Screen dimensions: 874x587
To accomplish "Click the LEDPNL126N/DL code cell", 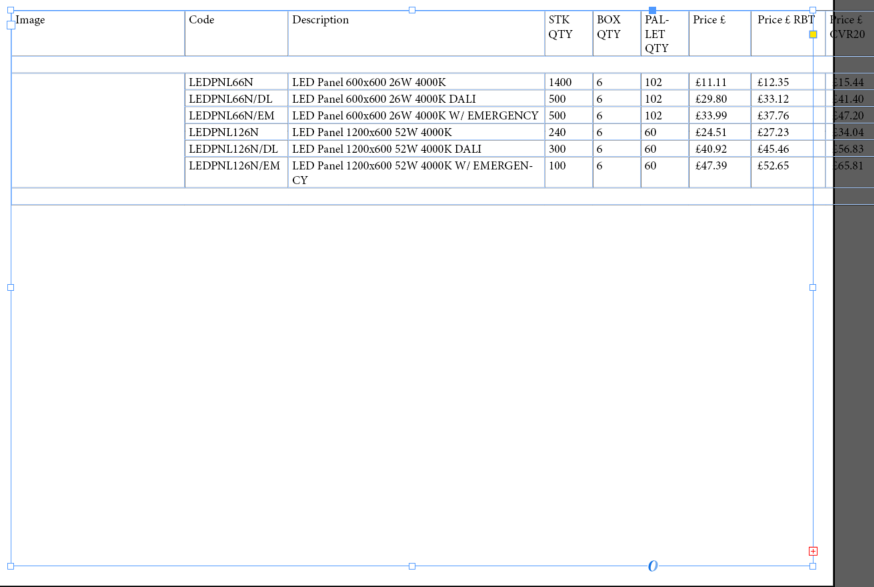I will point(236,149).
